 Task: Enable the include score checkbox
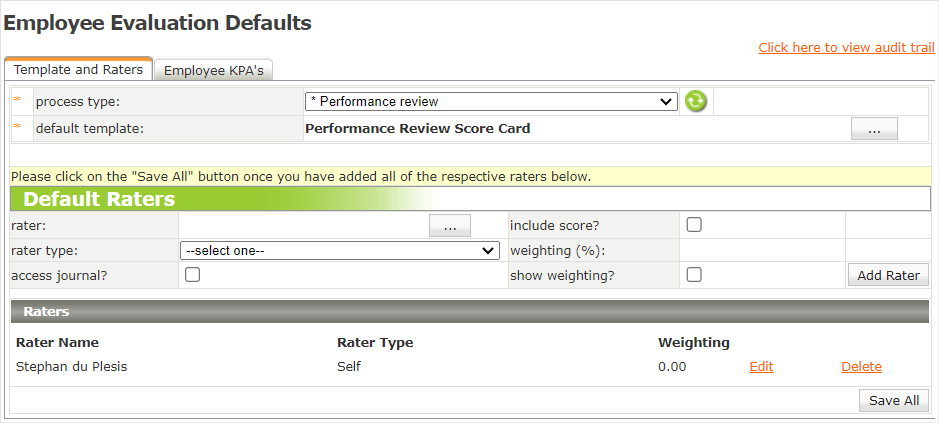click(694, 225)
